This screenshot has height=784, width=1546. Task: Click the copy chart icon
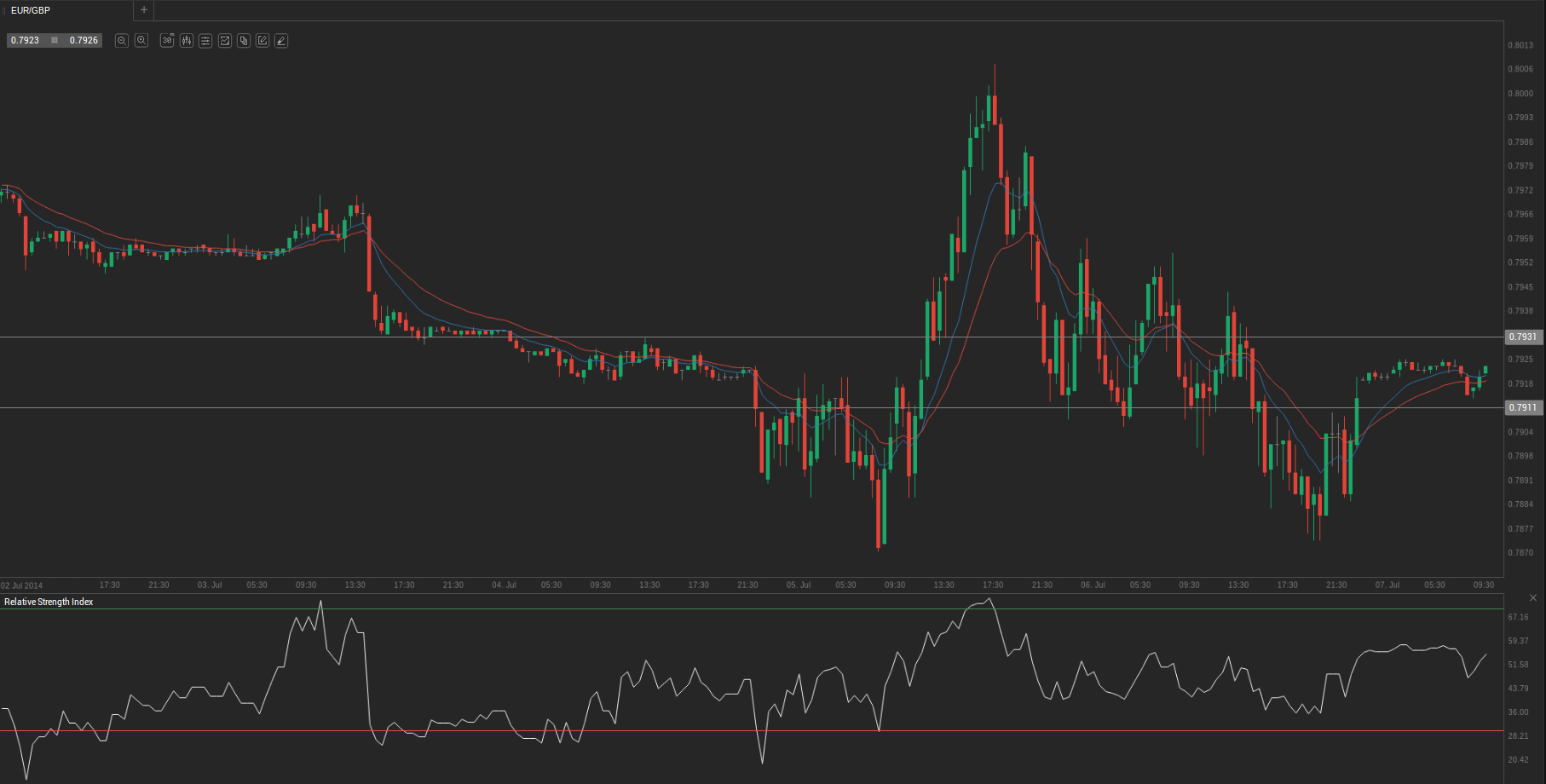(244, 41)
